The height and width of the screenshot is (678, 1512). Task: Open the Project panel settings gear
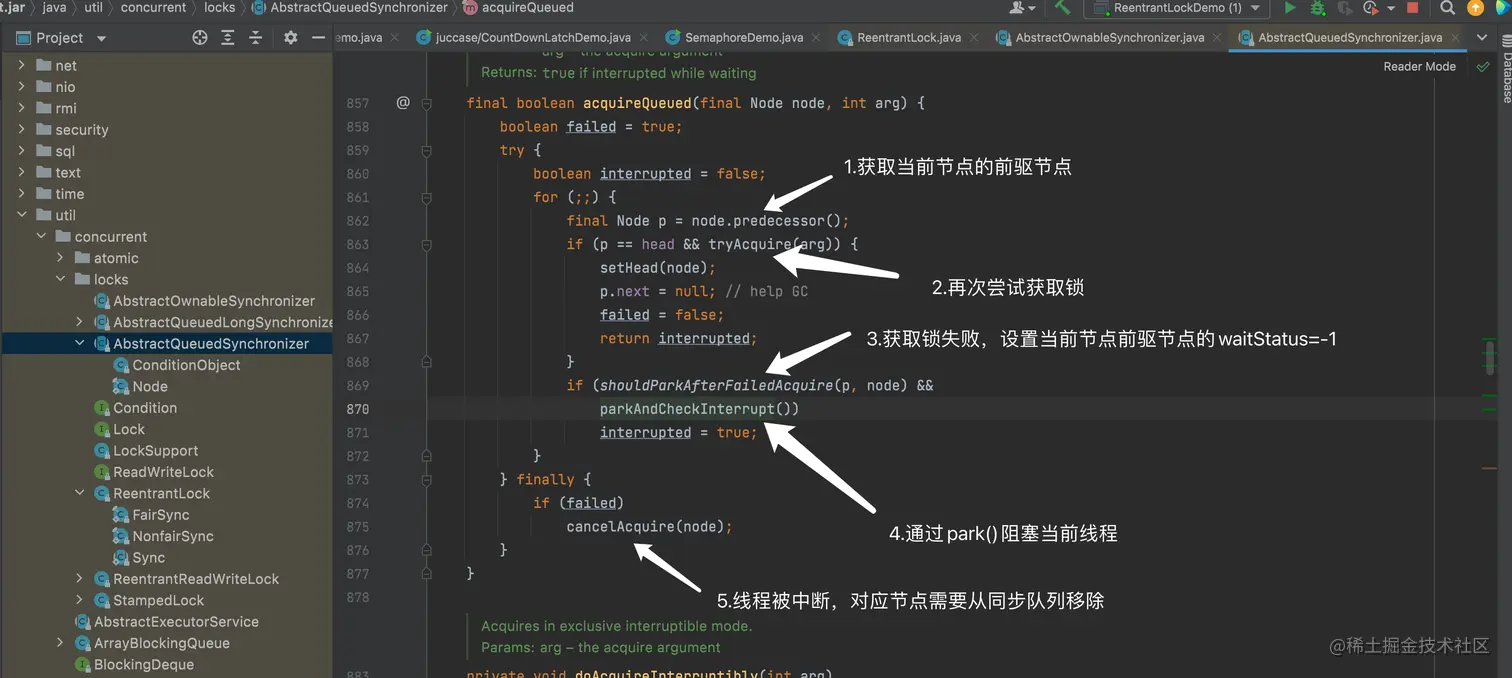(290, 37)
